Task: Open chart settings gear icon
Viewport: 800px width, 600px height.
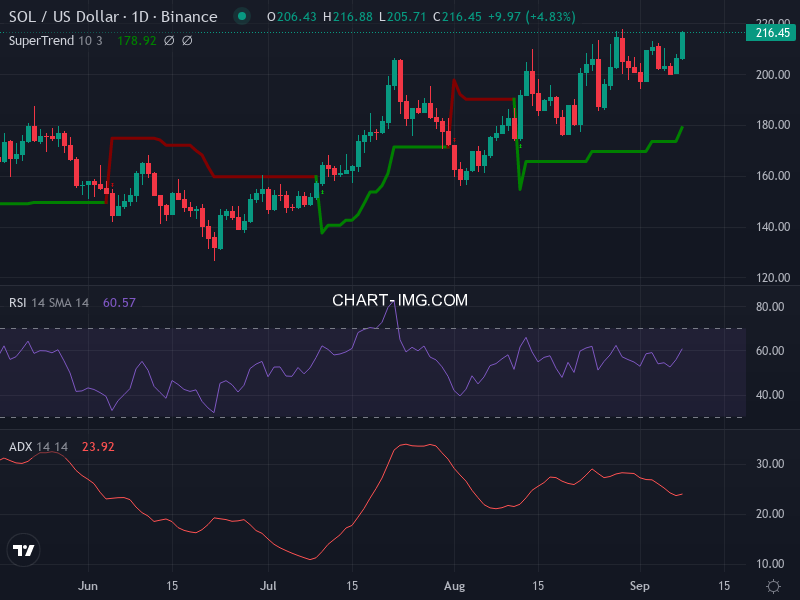Action: click(x=773, y=586)
